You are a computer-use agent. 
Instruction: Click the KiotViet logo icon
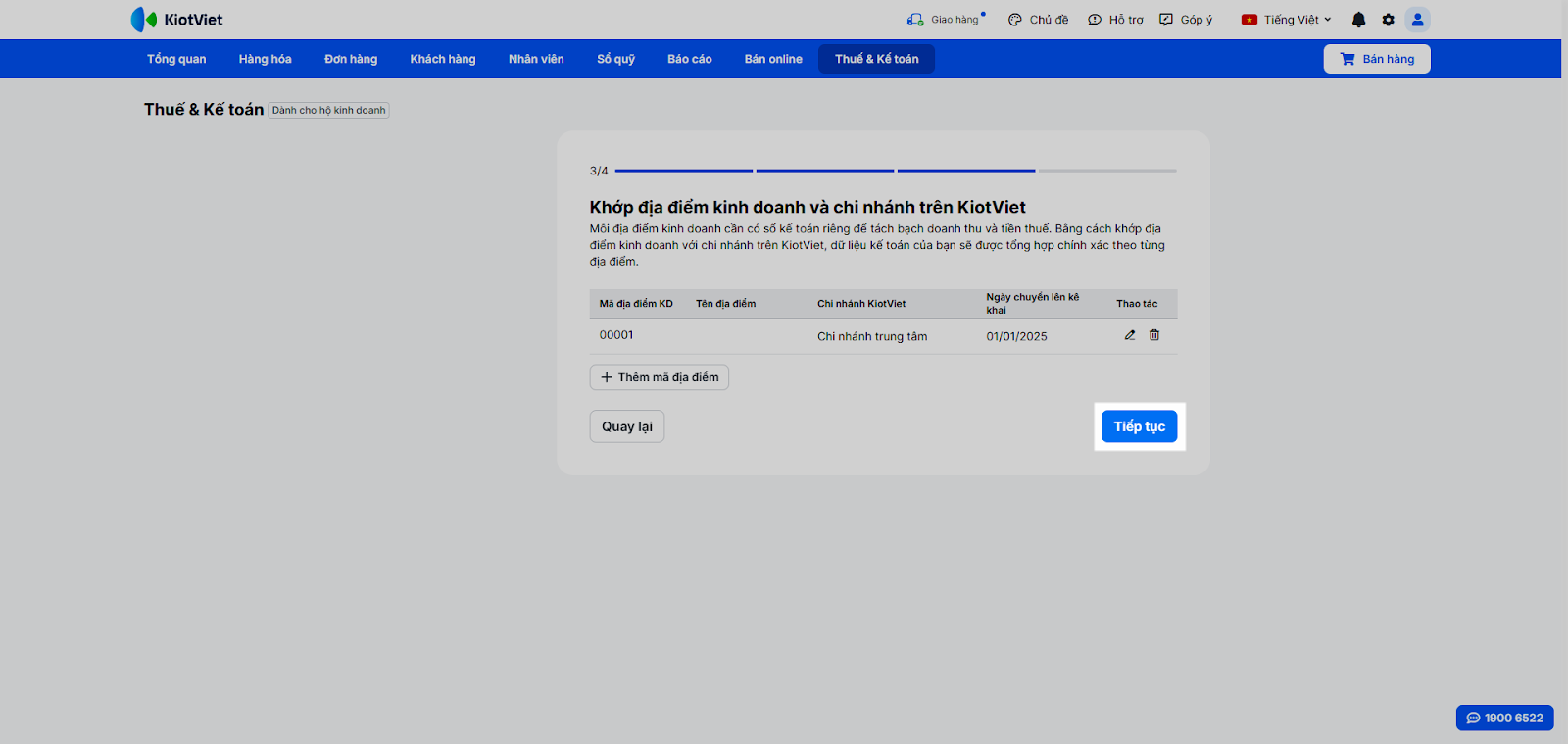(144, 20)
